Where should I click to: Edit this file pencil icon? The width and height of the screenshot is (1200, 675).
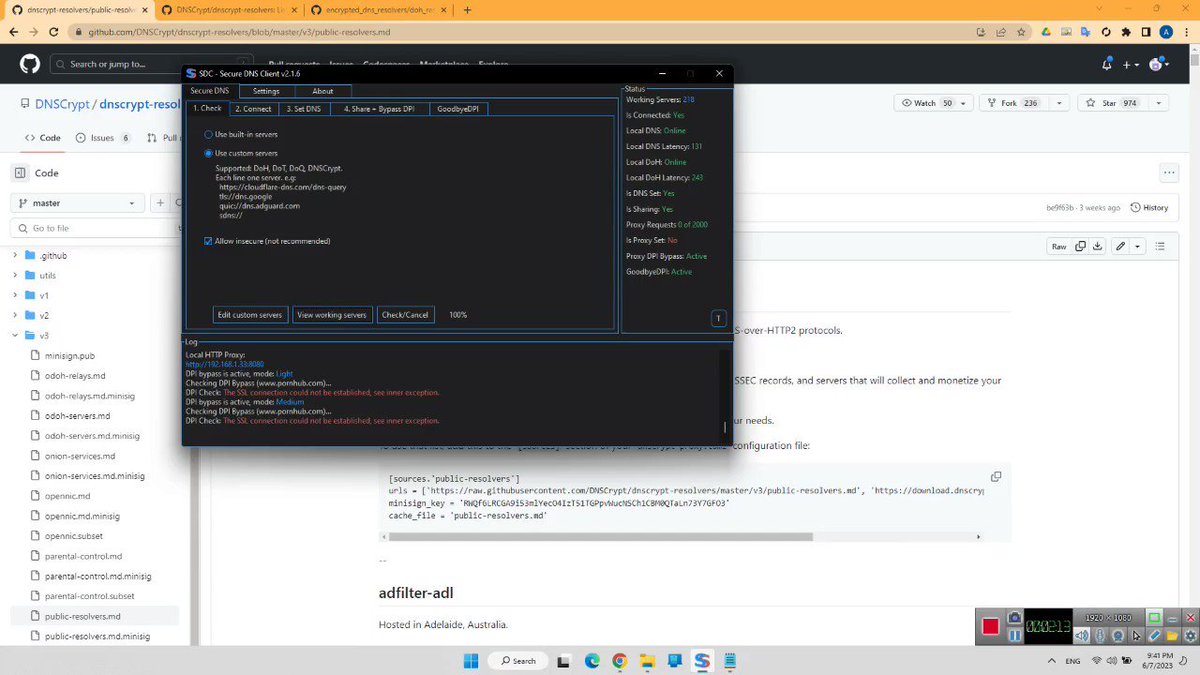[1121, 246]
